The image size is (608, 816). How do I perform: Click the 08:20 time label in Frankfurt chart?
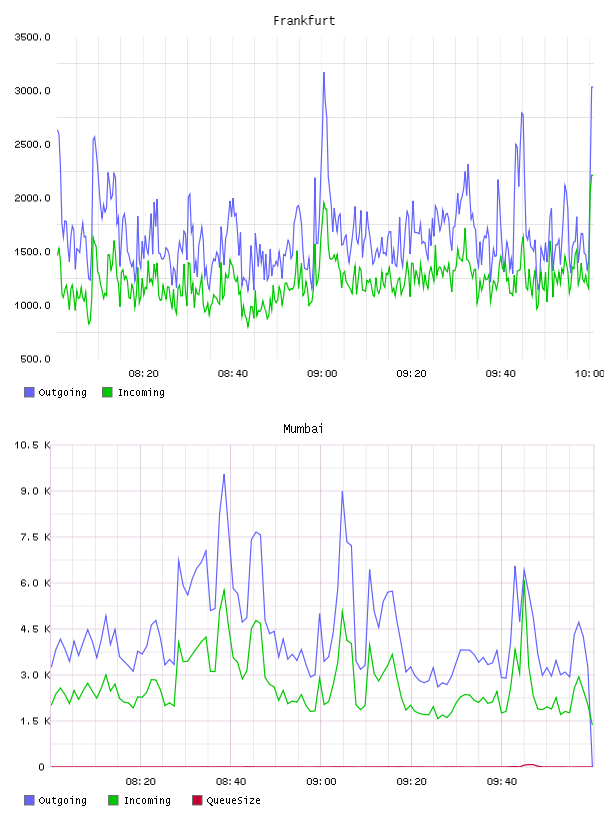[144, 374]
